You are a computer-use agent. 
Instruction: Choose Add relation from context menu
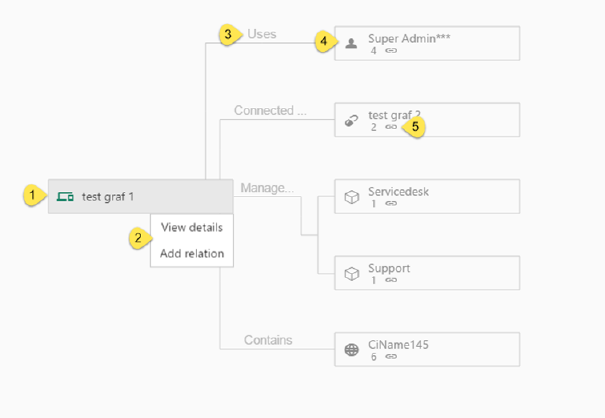tap(191, 254)
